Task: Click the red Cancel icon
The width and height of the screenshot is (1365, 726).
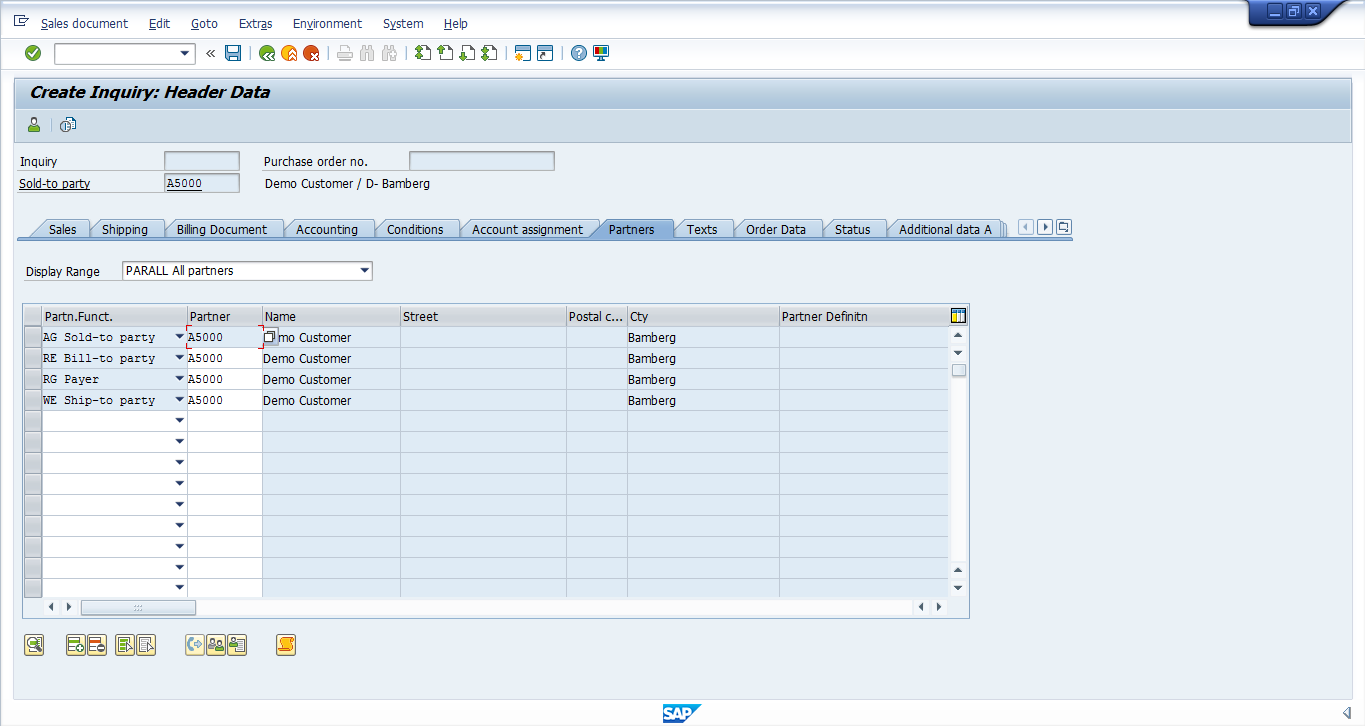Action: pos(311,53)
